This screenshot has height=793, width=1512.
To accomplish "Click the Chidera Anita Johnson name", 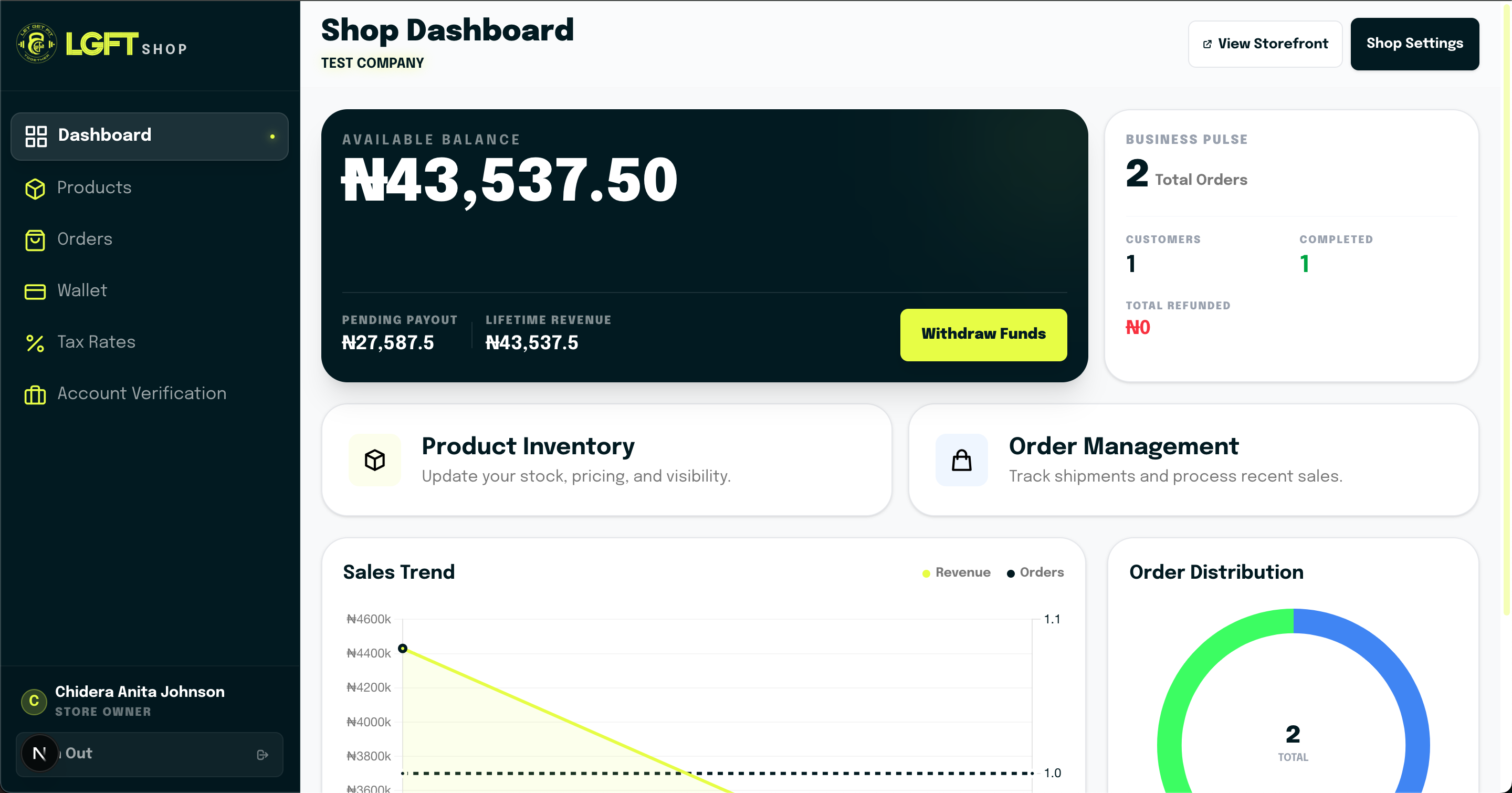I will (x=140, y=692).
